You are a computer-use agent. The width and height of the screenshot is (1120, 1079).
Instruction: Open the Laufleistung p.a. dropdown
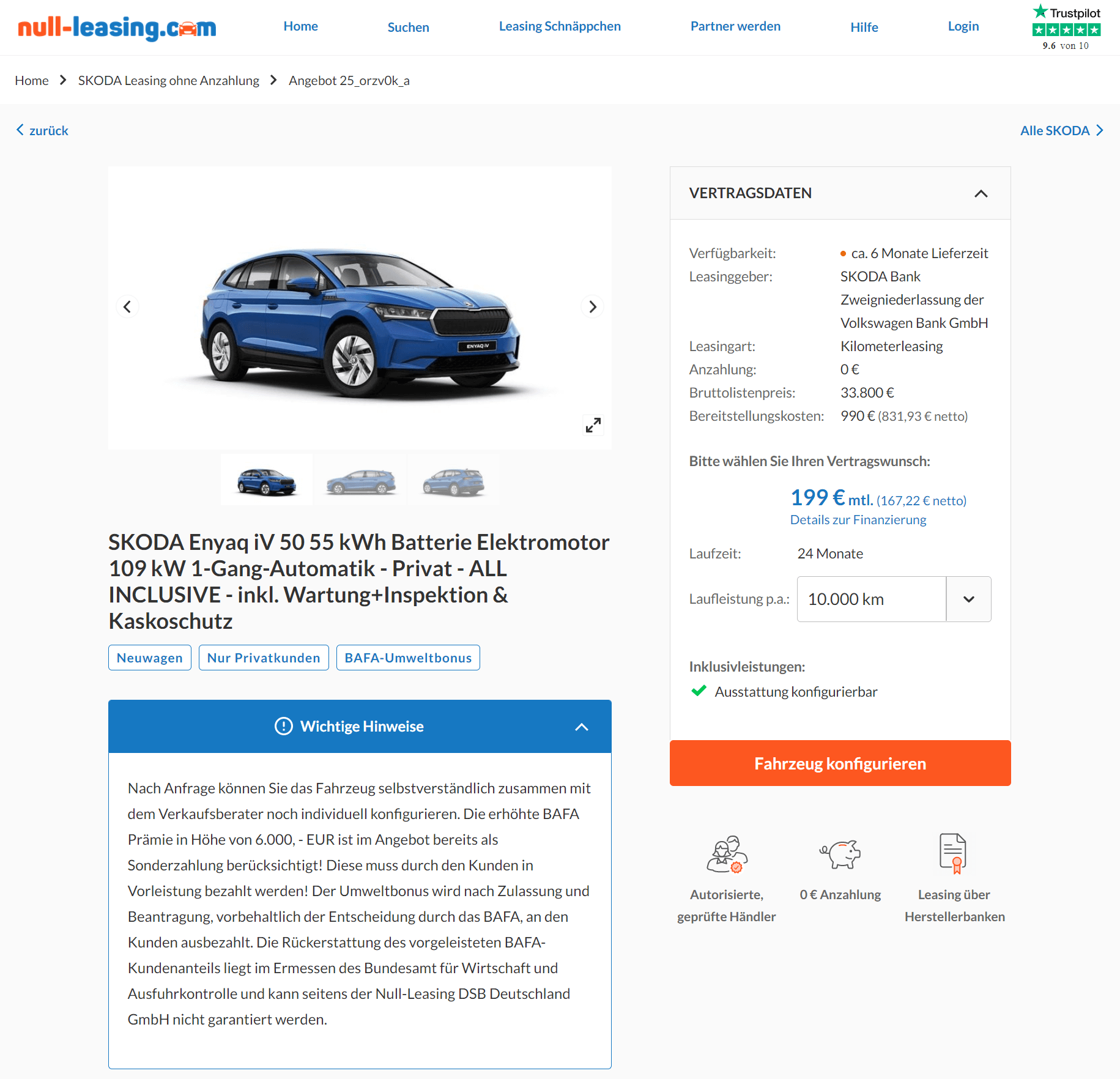tap(894, 599)
